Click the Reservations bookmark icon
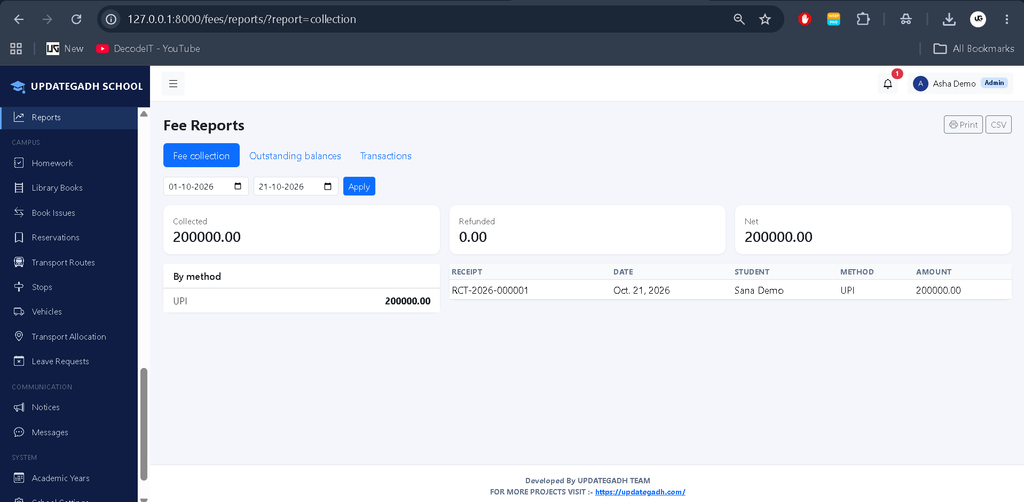Image resolution: width=1024 pixels, height=502 pixels. [x=19, y=238]
